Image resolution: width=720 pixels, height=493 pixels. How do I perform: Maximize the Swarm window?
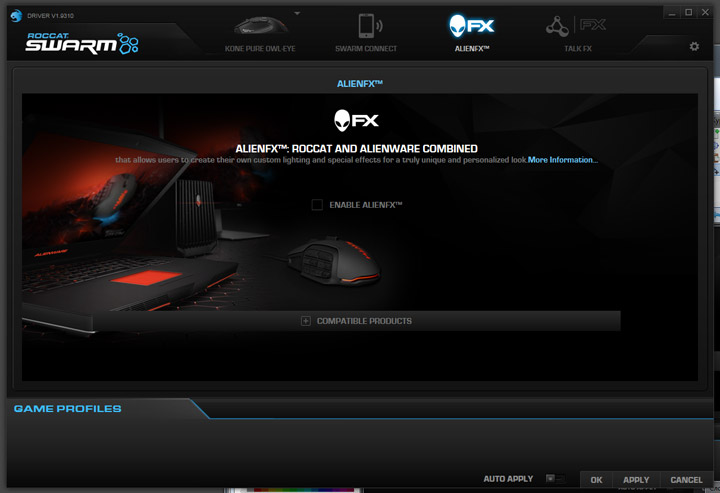point(688,13)
